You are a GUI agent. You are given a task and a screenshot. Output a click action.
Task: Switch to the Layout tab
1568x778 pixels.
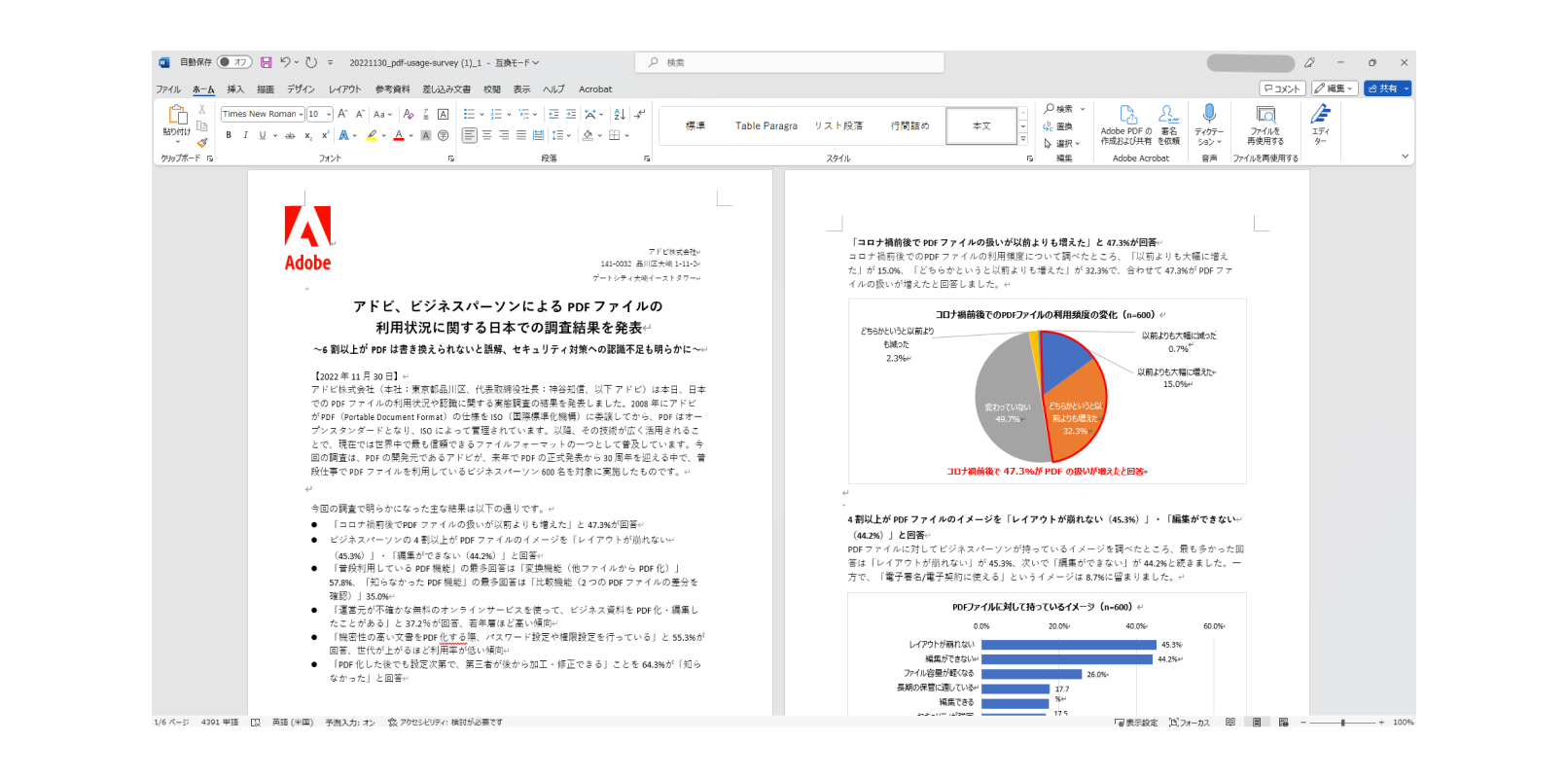click(x=344, y=89)
